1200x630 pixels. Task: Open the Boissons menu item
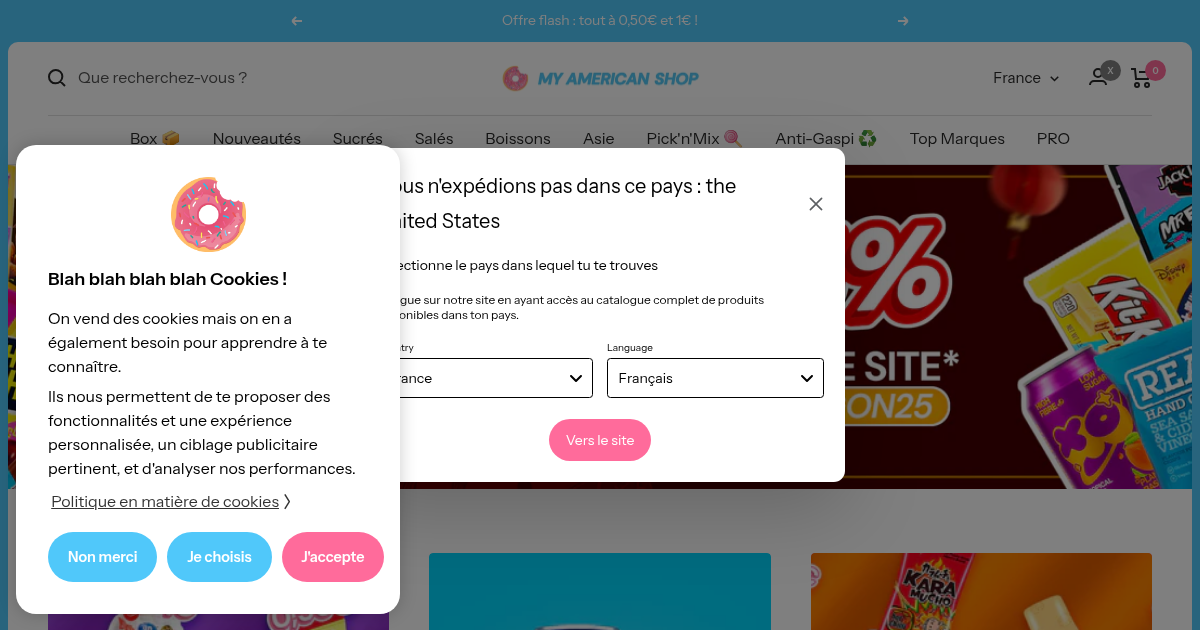point(518,139)
